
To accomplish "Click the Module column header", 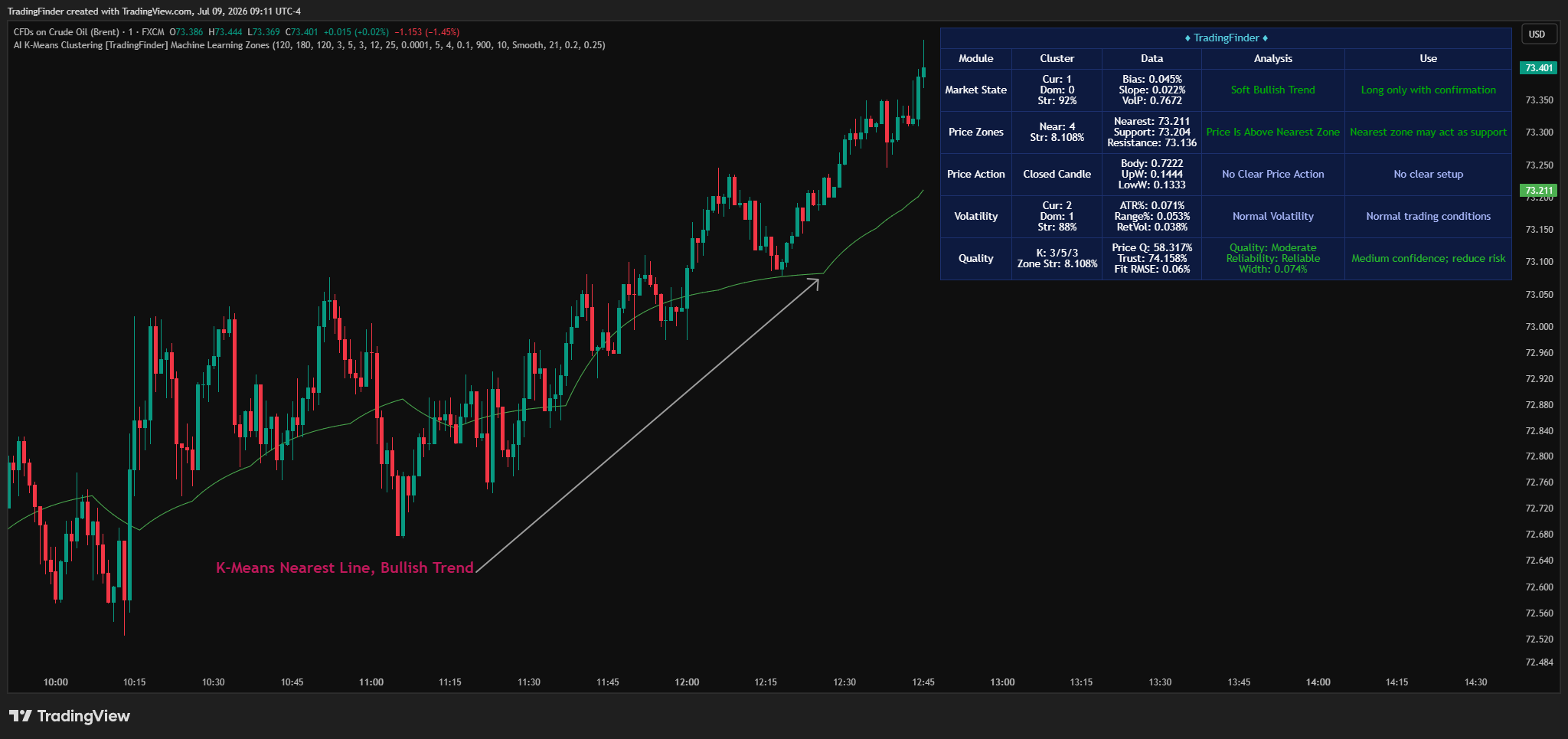I will click(976, 59).
